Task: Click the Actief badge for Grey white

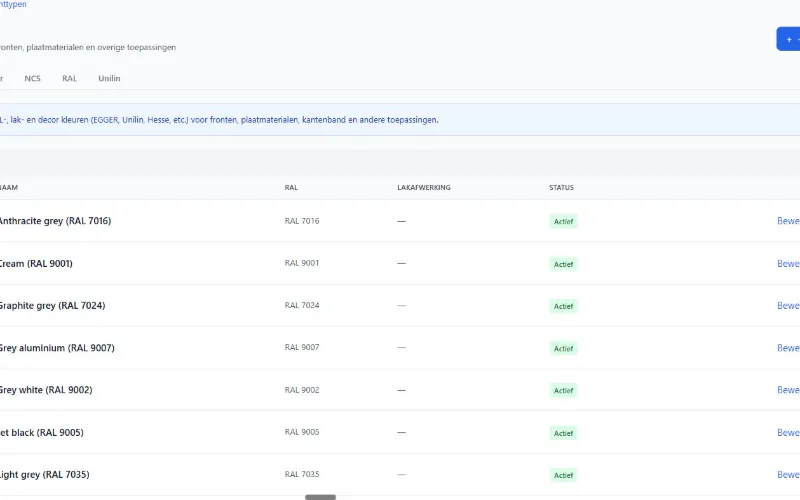Action: 563,390
